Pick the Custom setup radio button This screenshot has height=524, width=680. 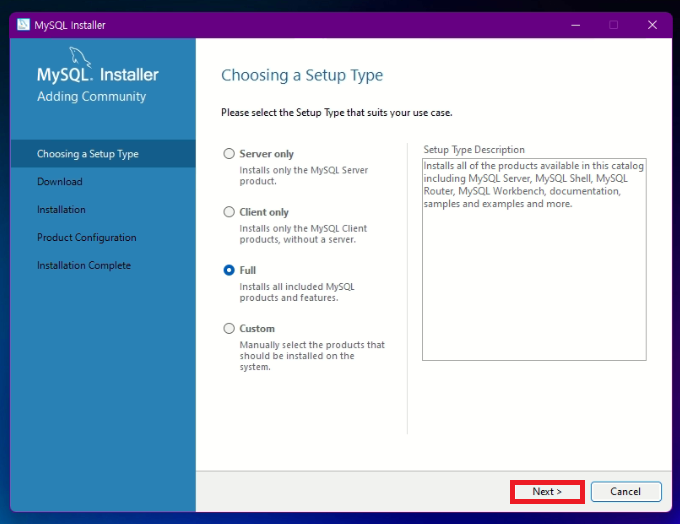[229, 328]
